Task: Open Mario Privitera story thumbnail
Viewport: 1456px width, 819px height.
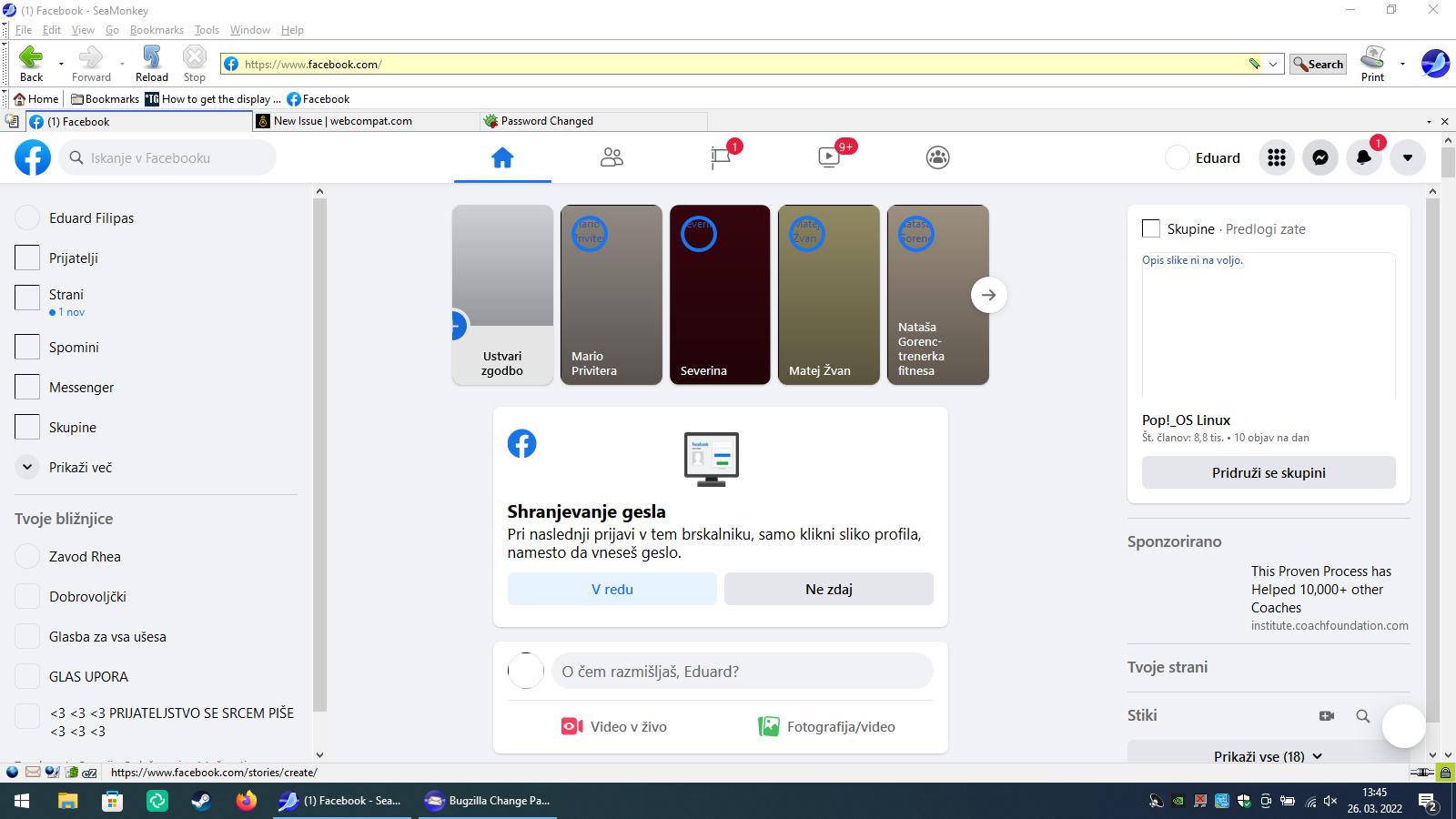Action: coord(612,295)
